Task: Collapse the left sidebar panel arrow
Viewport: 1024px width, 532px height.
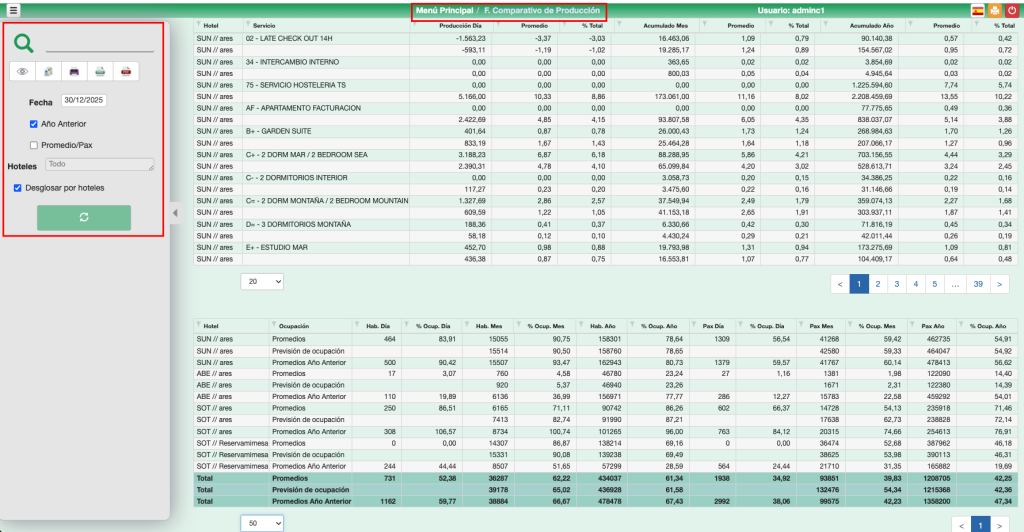Action: (175, 212)
